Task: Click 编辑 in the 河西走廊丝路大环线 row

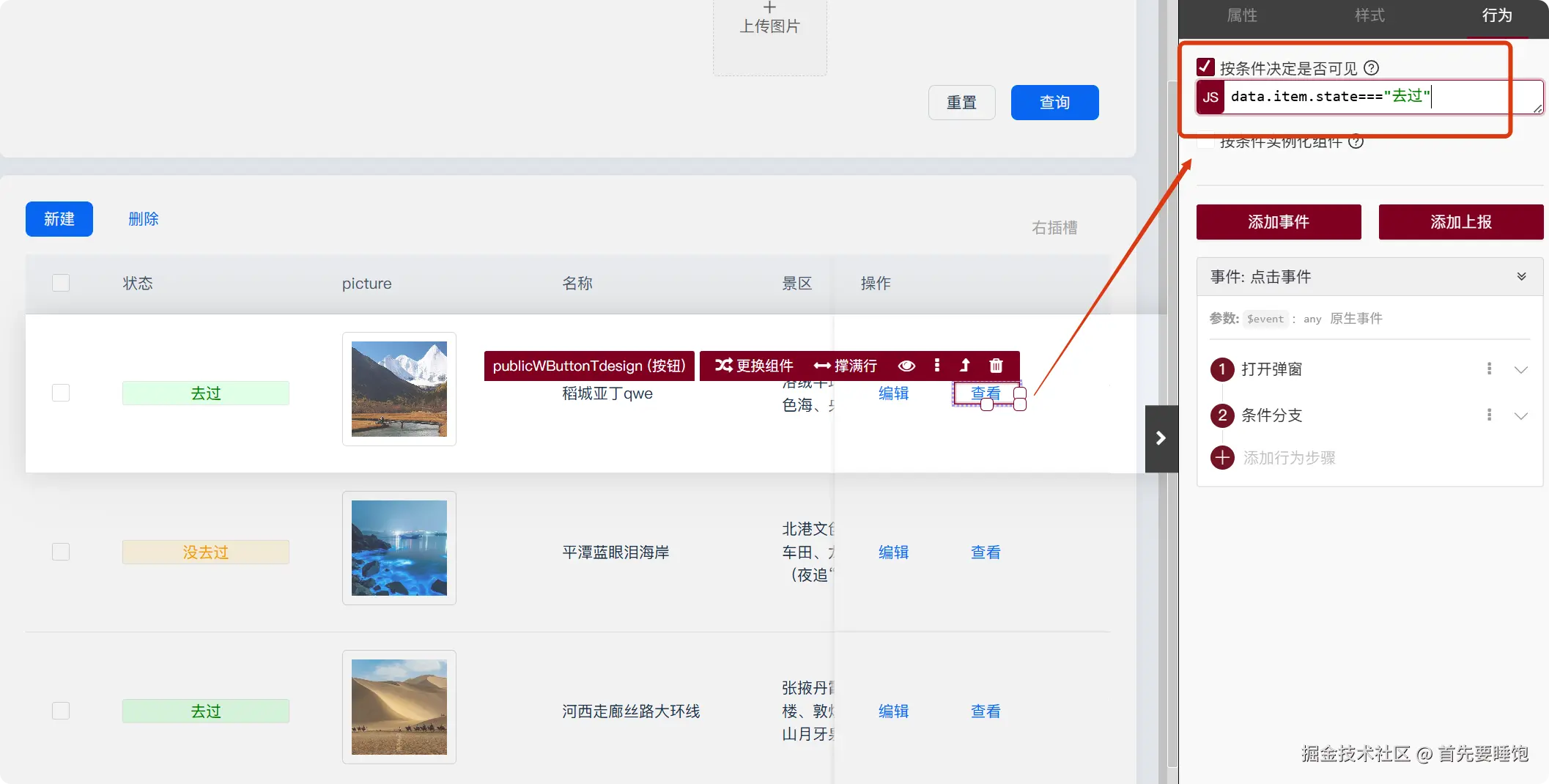Action: click(x=894, y=711)
